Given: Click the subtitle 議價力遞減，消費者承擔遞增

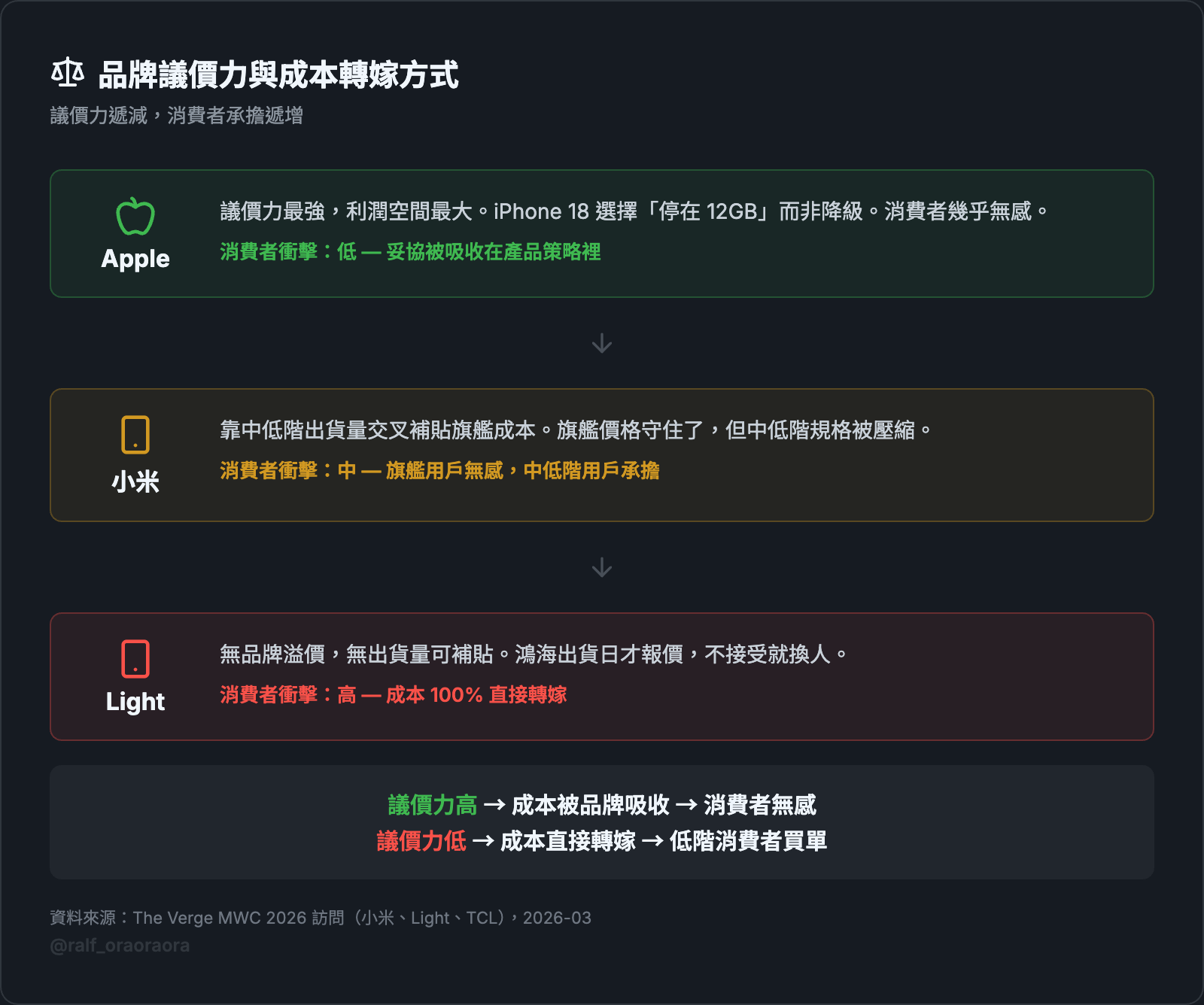Looking at the screenshot, I should [x=176, y=116].
